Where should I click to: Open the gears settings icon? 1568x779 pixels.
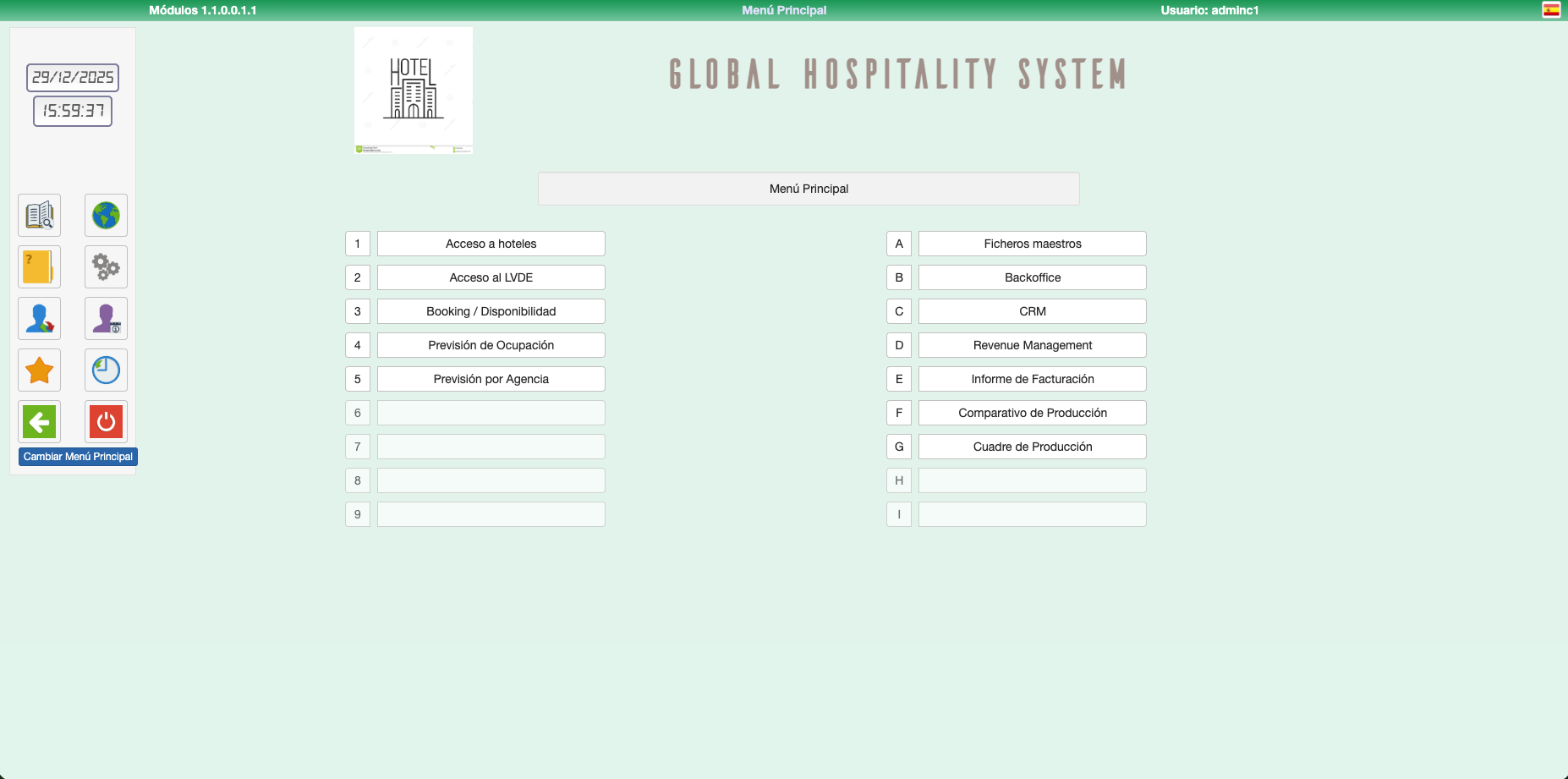[x=106, y=267]
